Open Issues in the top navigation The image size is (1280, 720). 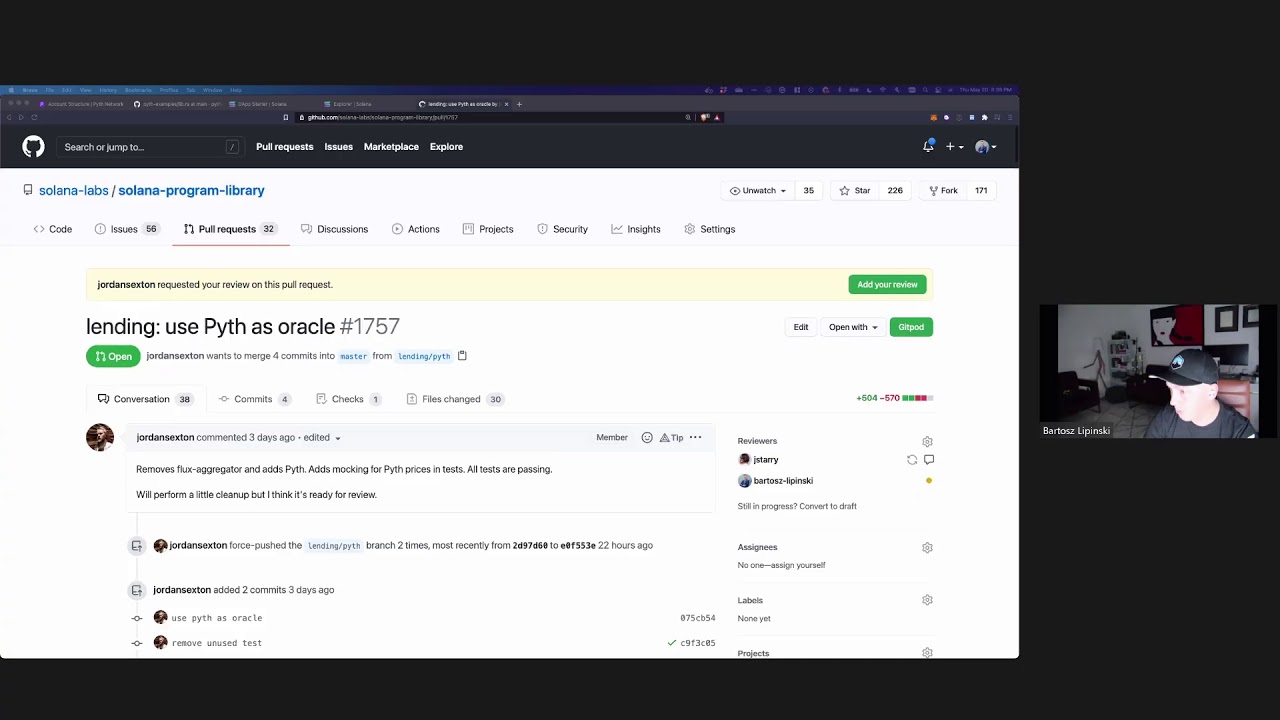[338, 147]
